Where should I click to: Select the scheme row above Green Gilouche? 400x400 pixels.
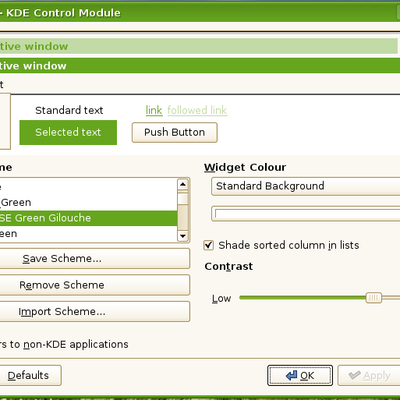pyautogui.click(x=88, y=202)
